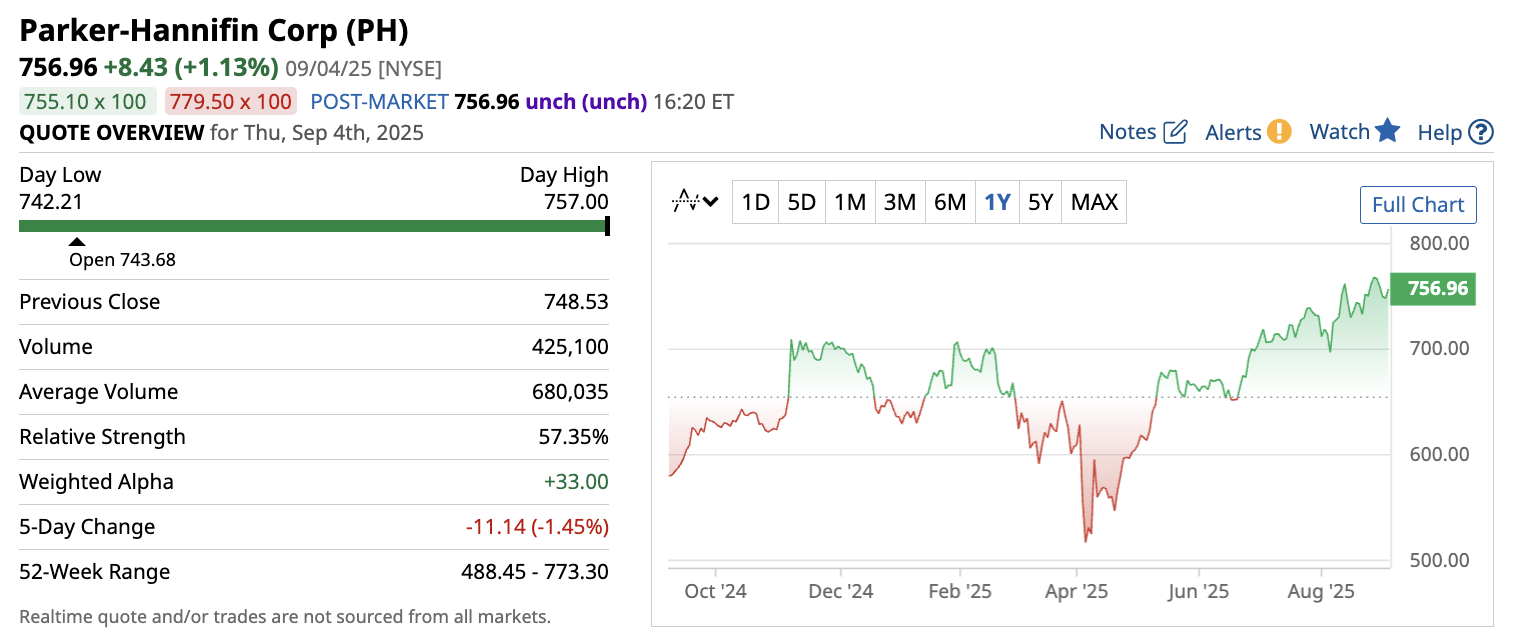
Task: Open the Full Chart button
Action: (x=1418, y=205)
